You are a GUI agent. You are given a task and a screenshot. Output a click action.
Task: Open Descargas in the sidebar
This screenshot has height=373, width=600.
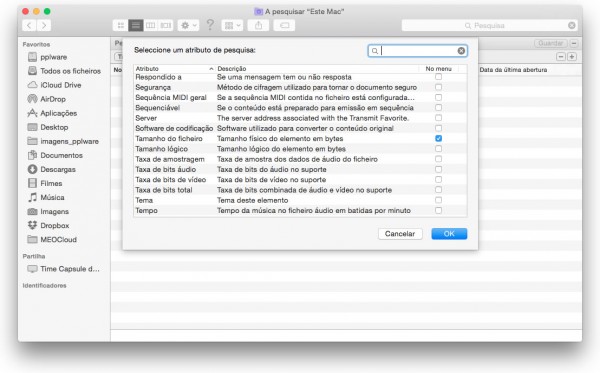point(52,169)
